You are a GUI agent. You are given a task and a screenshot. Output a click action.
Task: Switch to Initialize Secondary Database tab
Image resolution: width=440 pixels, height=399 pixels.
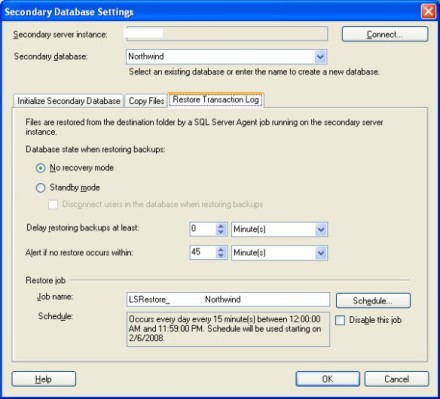coord(68,101)
